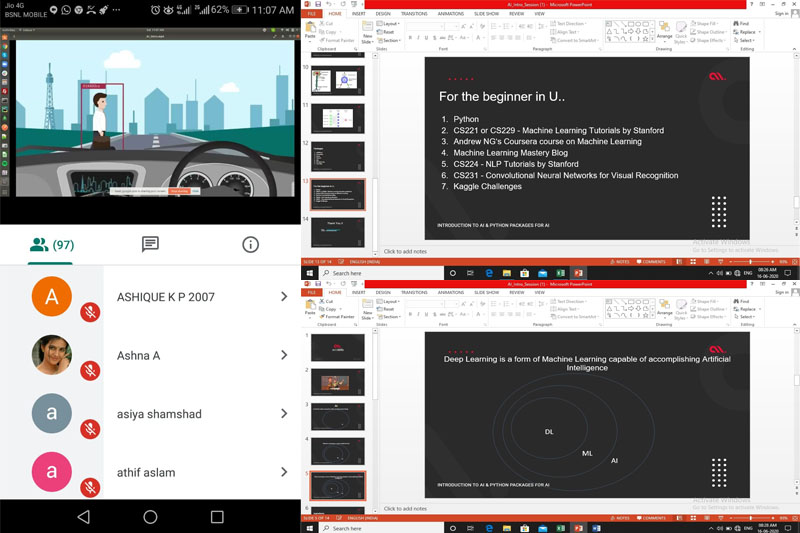Click the NOTES button in upper PowerPoint status bar
The width and height of the screenshot is (800, 533).
619,262
